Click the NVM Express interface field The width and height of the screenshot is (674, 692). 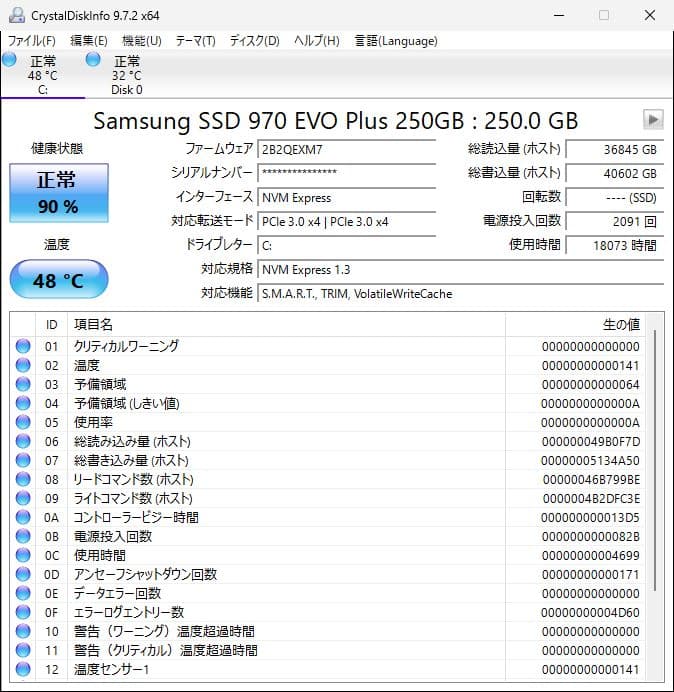click(x=346, y=197)
